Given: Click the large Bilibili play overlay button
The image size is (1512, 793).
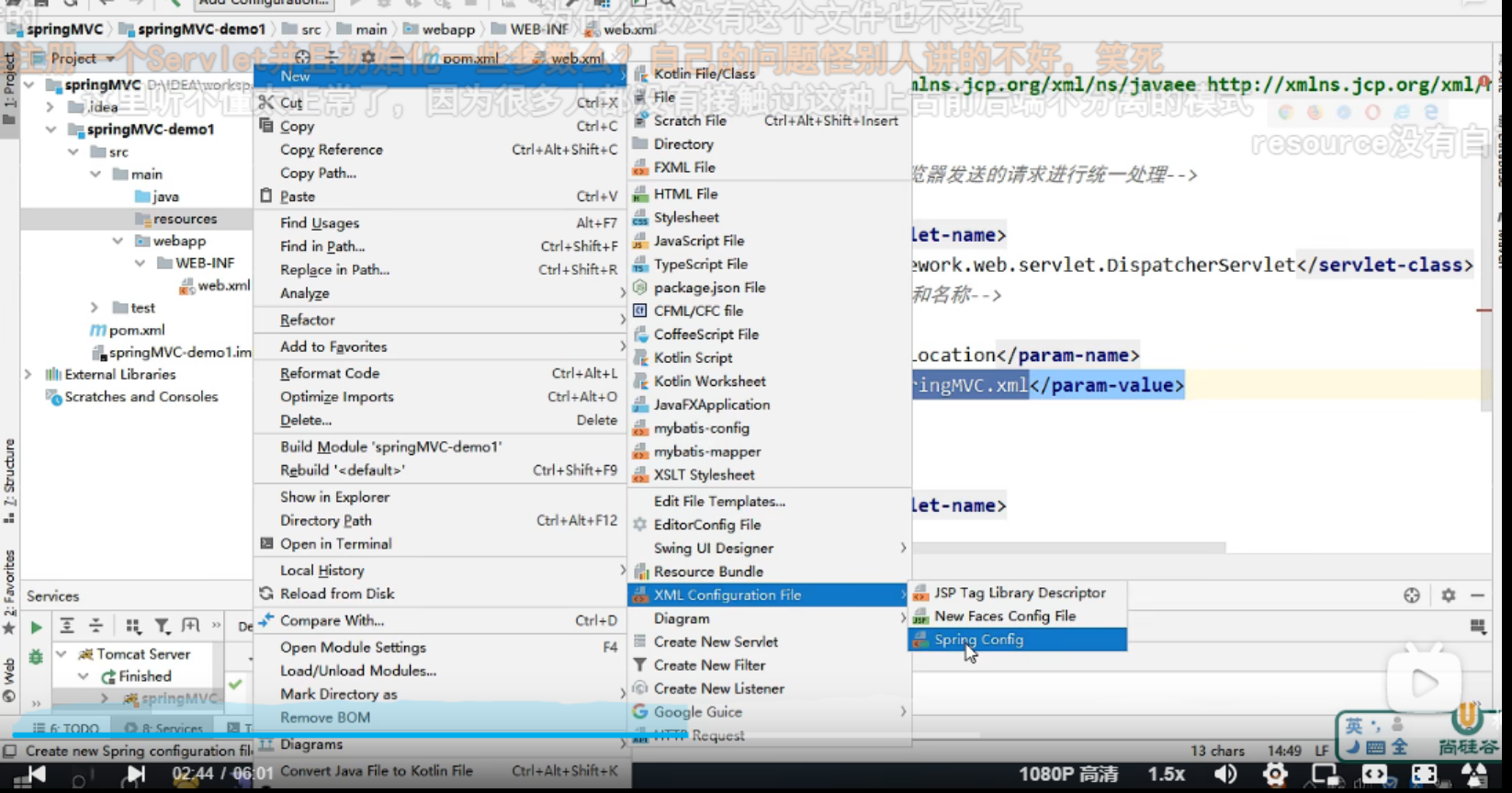Looking at the screenshot, I should pos(1424,683).
